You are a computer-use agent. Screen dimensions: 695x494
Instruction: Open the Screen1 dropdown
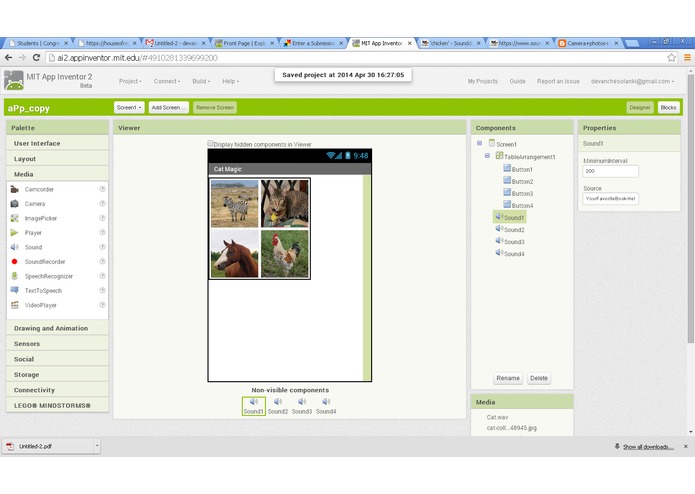tap(129, 108)
